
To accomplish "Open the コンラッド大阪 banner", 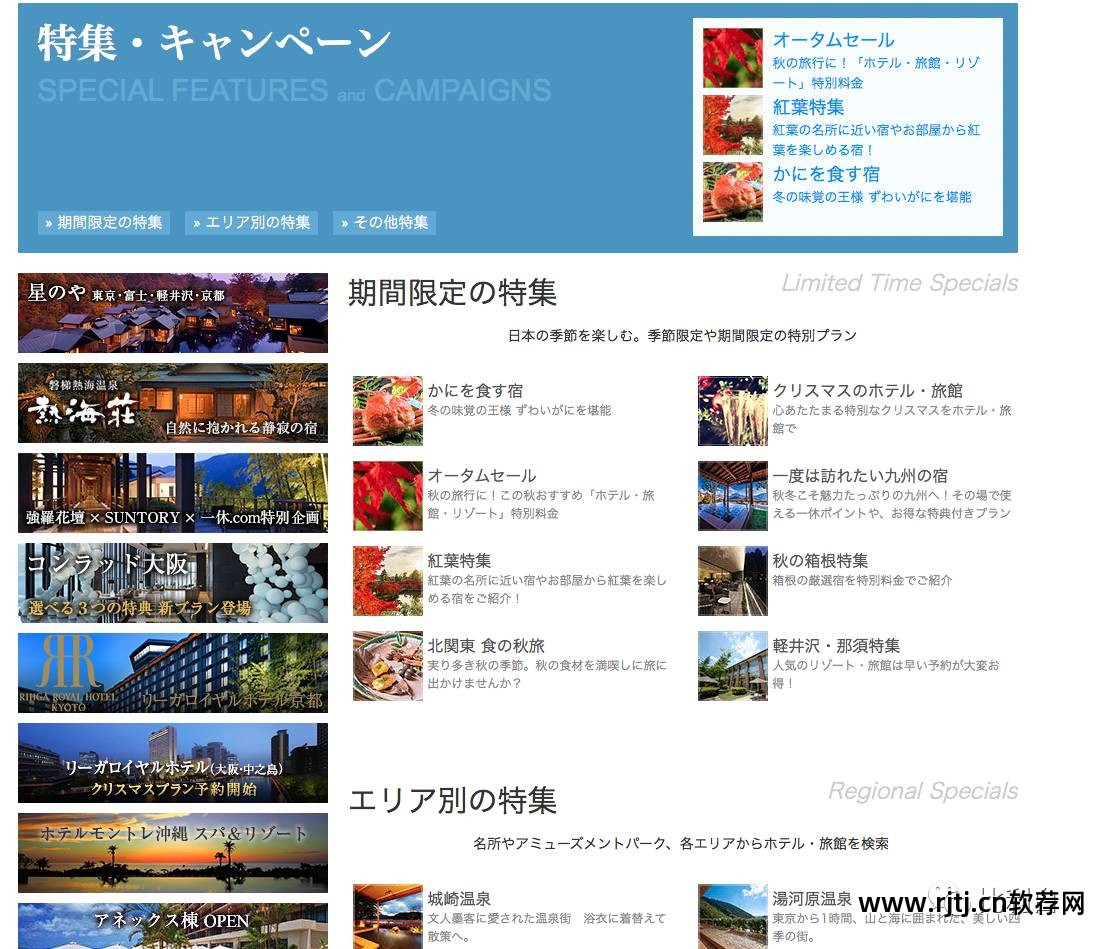I will click(x=173, y=583).
